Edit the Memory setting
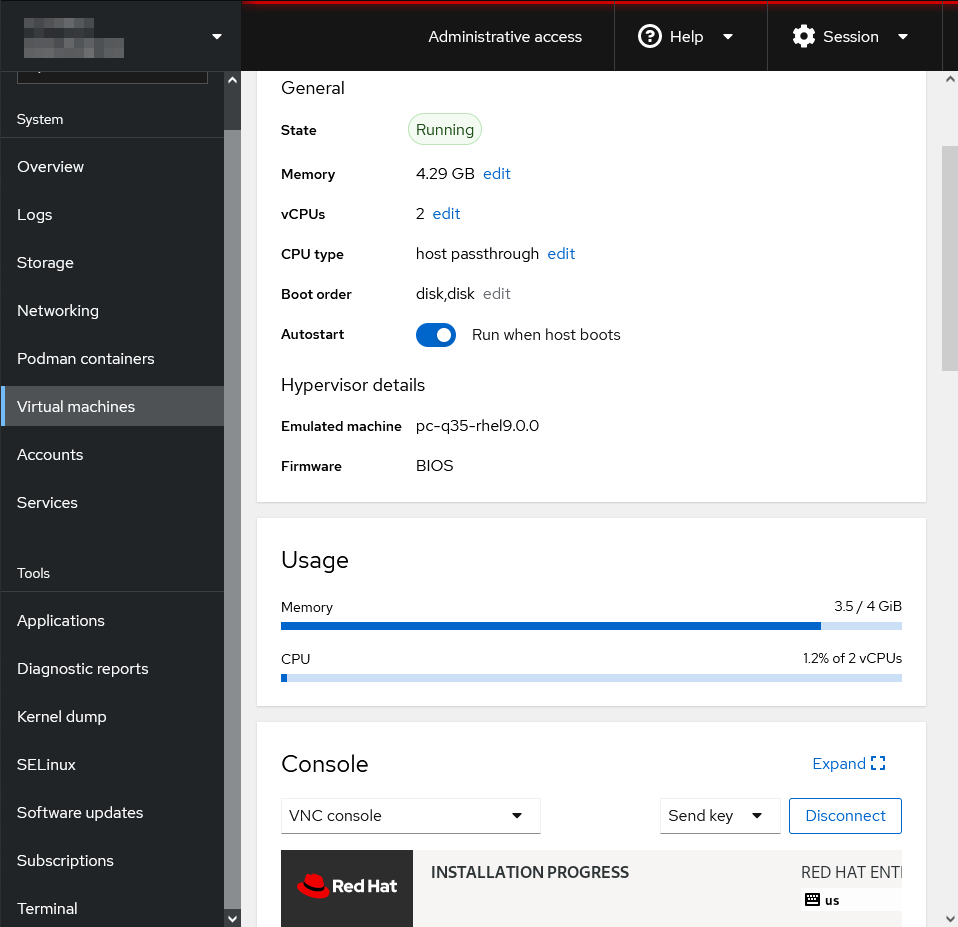The width and height of the screenshot is (958, 927). 497,174
